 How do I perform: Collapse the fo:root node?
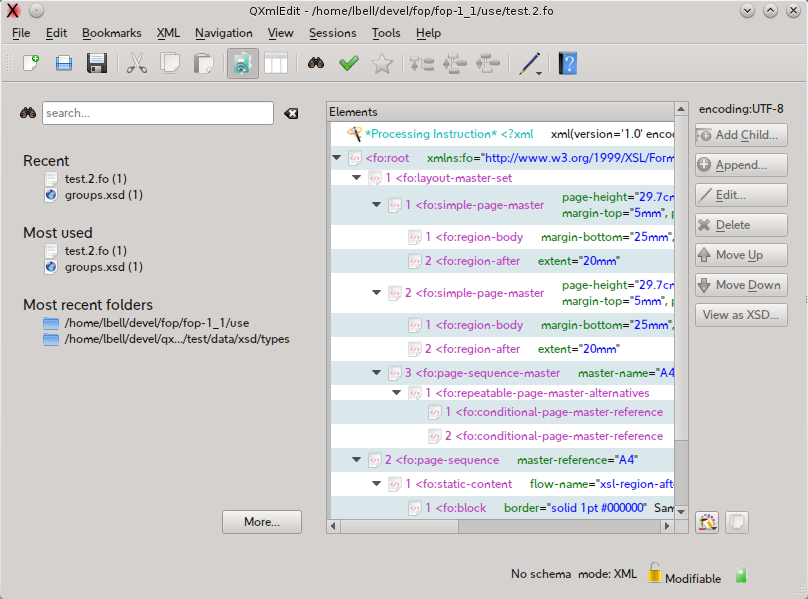(337, 157)
